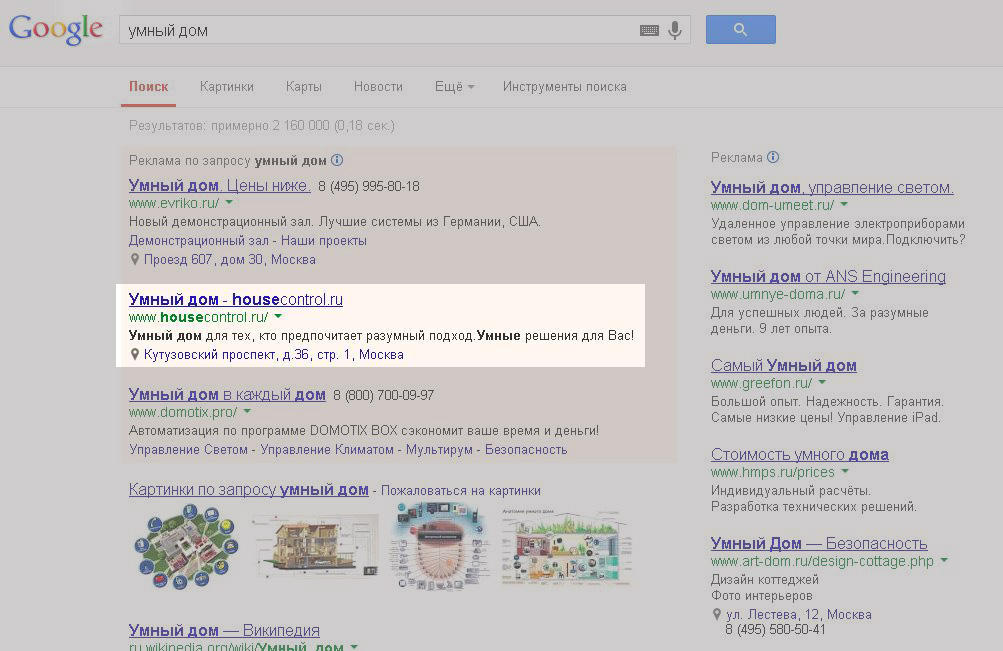Expand arrow next to www.umnye-doma.ru/
The image size is (1003, 651).
click(x=855, y=294)
